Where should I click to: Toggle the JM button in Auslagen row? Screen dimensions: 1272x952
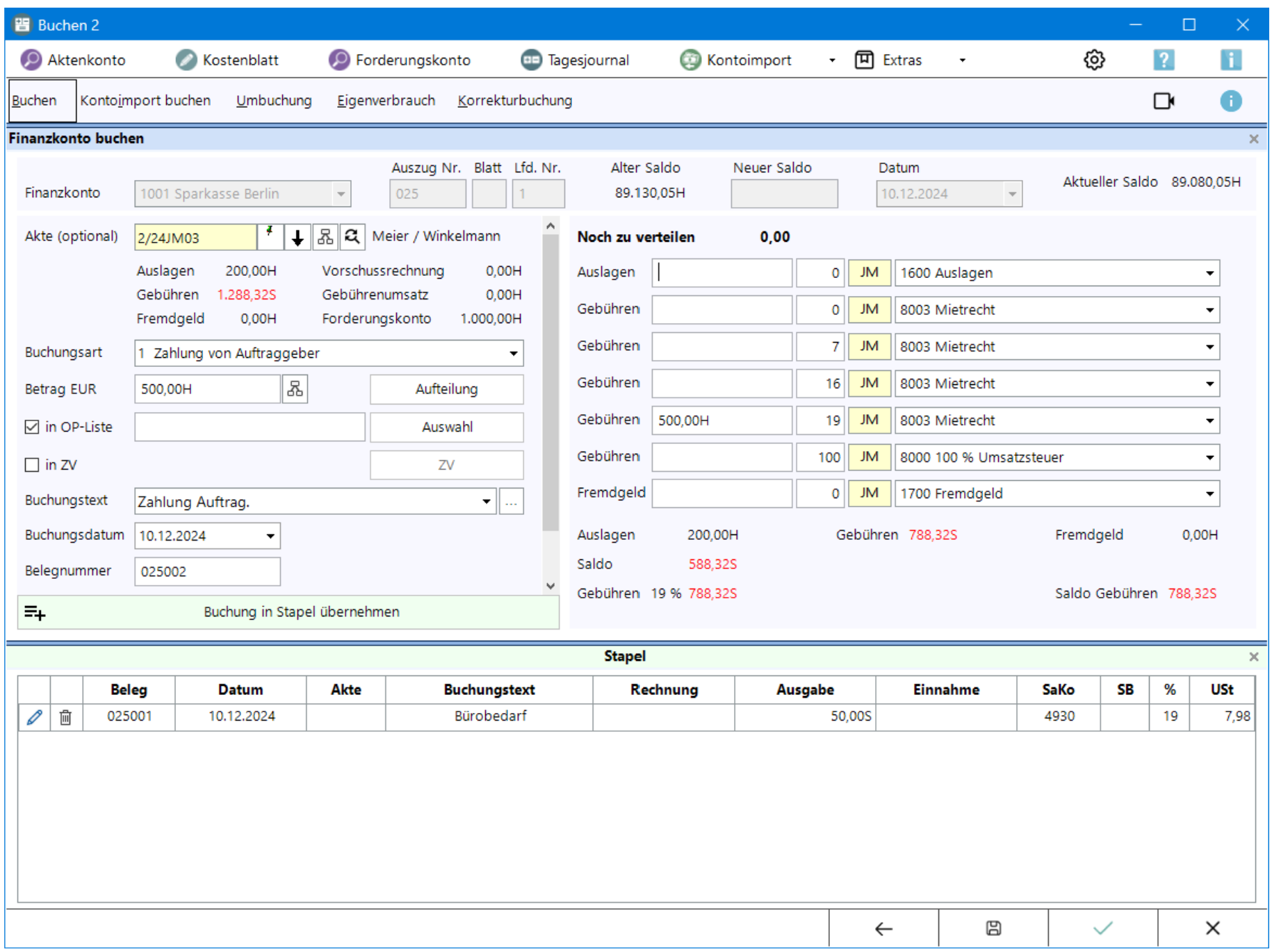868,273
